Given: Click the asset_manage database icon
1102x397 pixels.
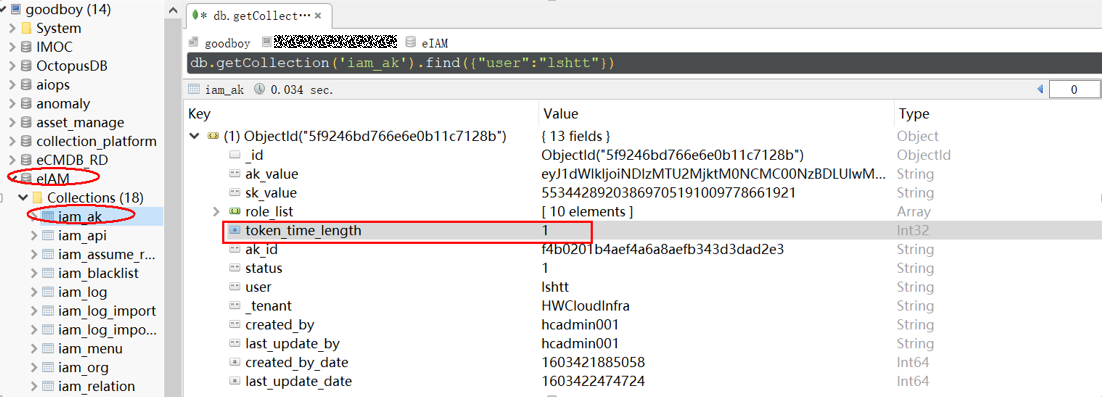Looking at the screenshot, I should 27,123.
